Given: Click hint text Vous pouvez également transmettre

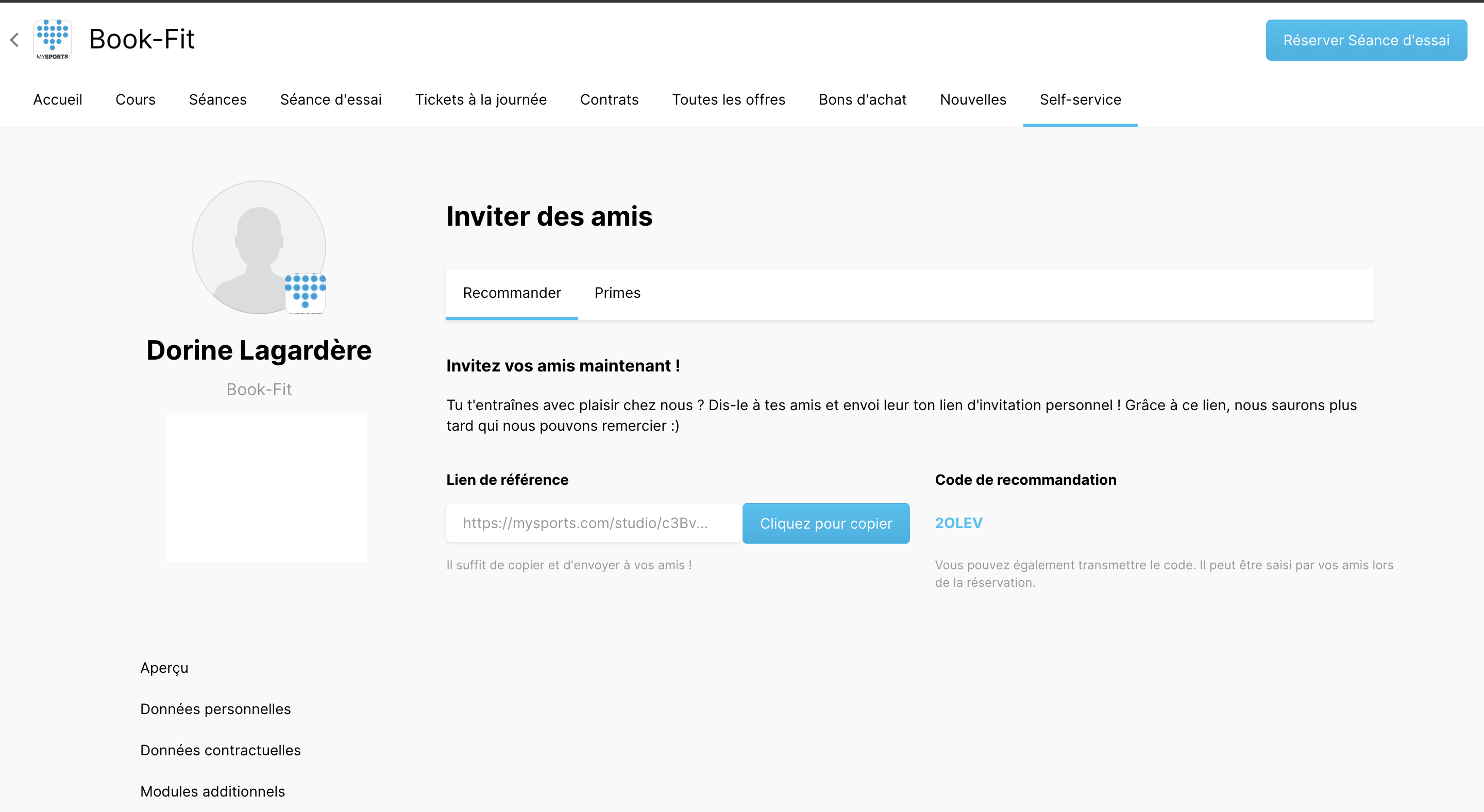Looking at the screenshot, I should [x=1163, y=573].
